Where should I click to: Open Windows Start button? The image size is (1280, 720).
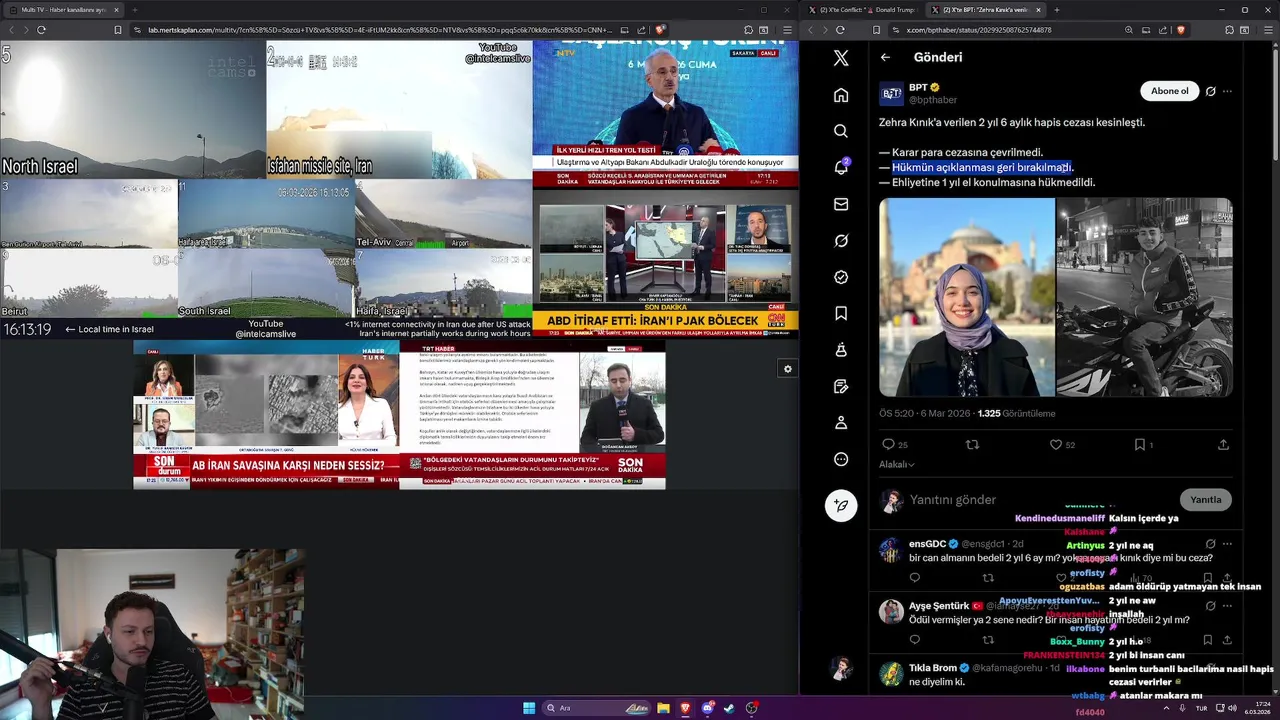pyautogui.click(x=529, y=708)
